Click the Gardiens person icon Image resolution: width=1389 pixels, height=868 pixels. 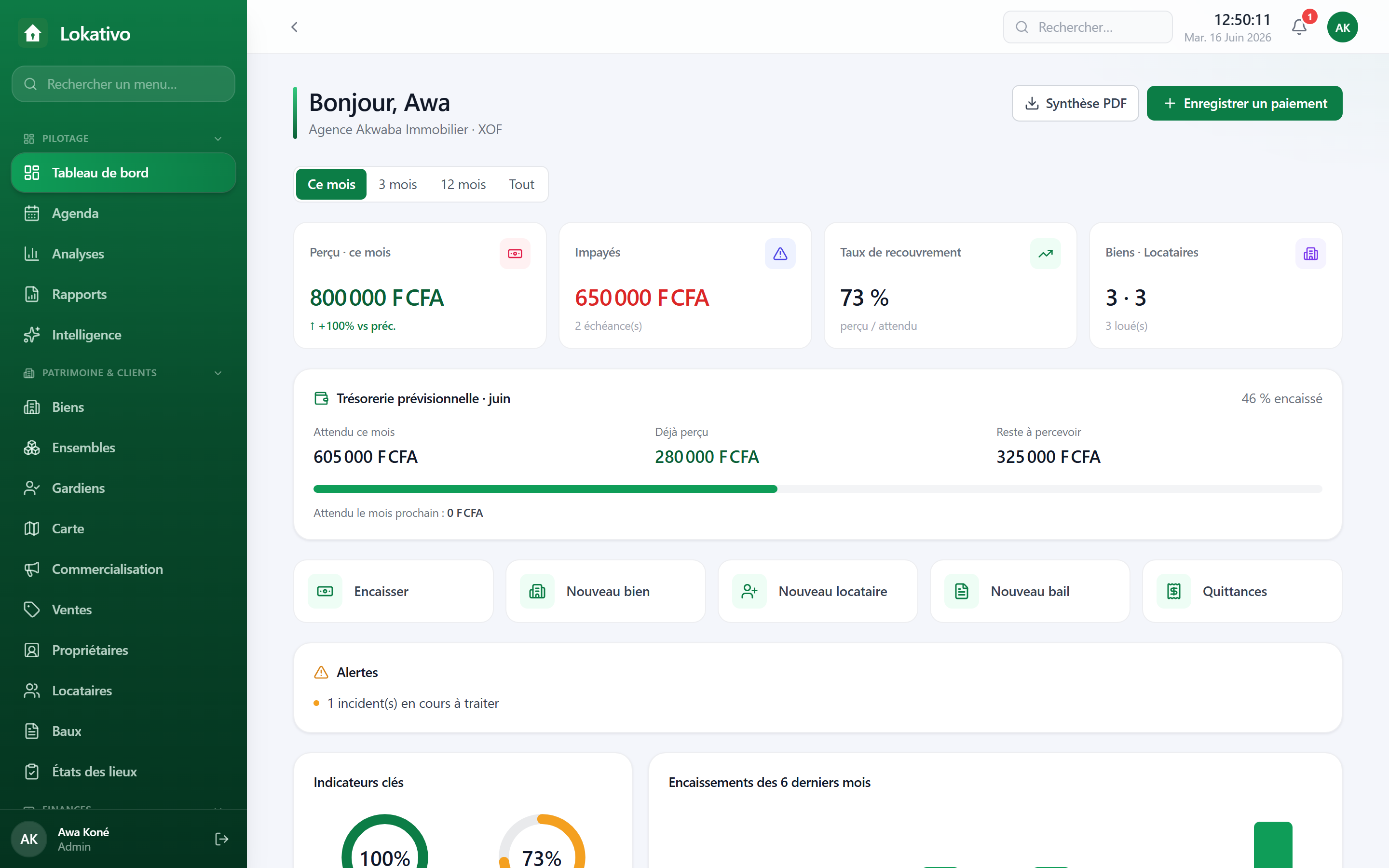click(31, 488)
